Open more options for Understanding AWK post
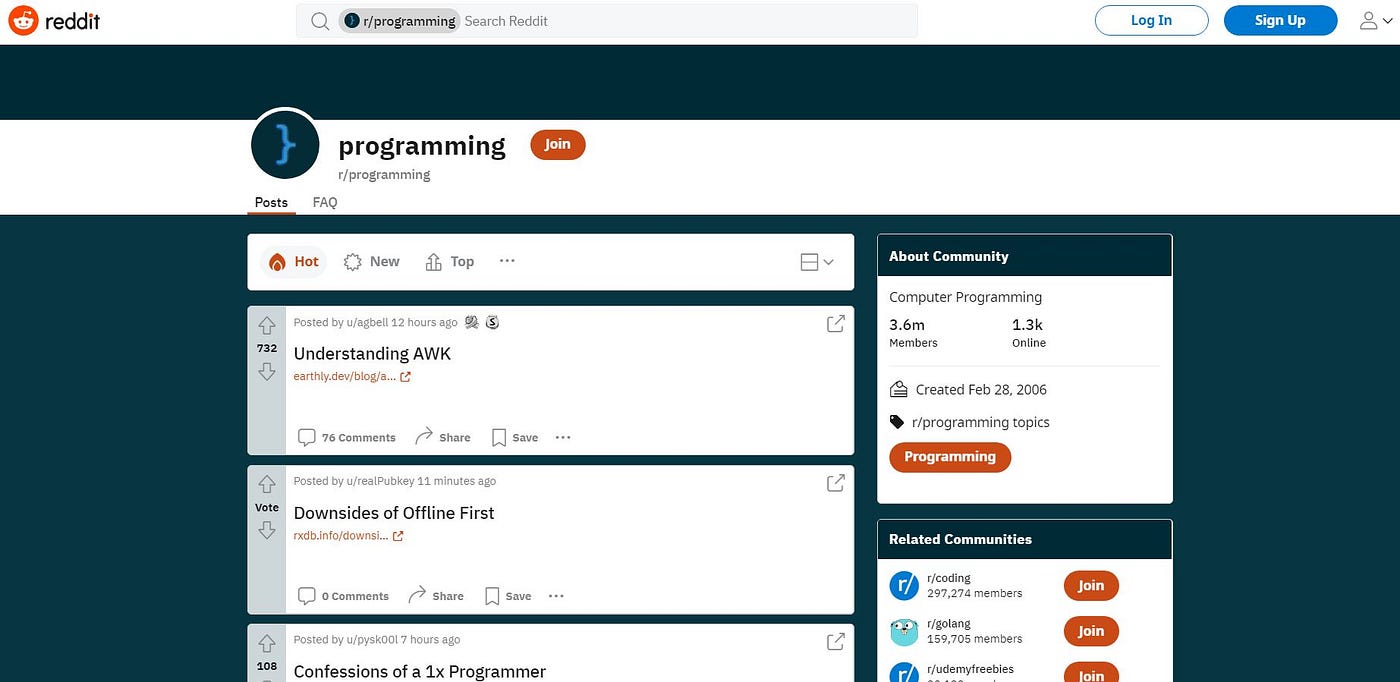 coord(563,437)
